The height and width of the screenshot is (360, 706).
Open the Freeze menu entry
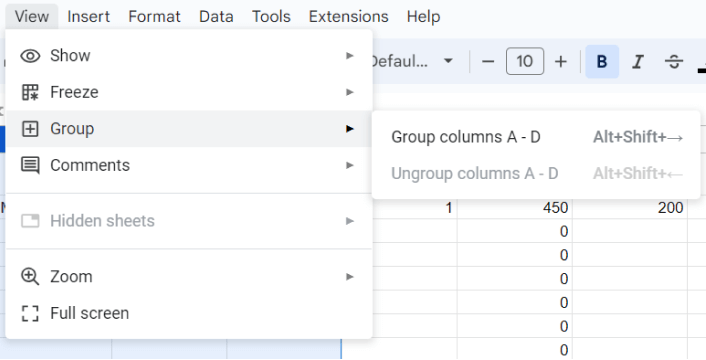(x=189, y=92)
